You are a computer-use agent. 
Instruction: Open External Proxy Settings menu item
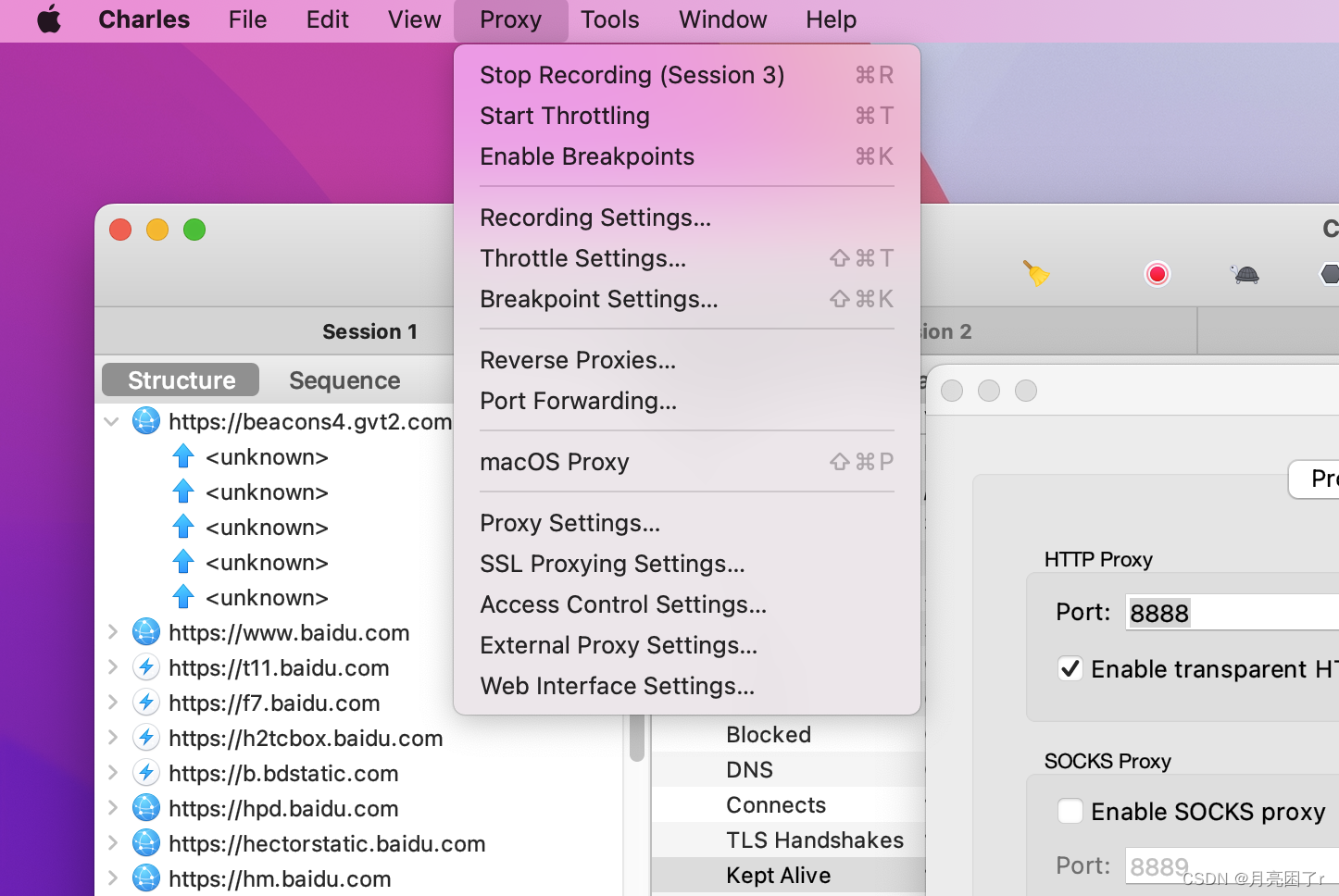(687, 645)
